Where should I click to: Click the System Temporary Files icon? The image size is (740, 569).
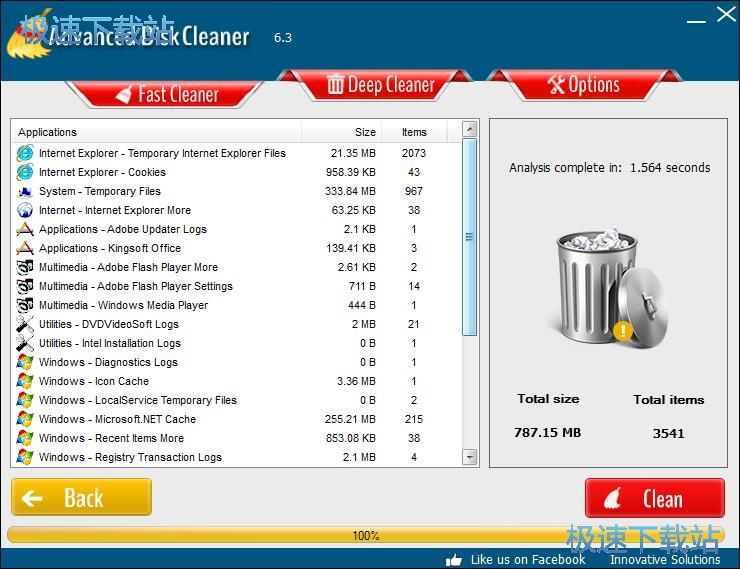(x=25, y=191)
